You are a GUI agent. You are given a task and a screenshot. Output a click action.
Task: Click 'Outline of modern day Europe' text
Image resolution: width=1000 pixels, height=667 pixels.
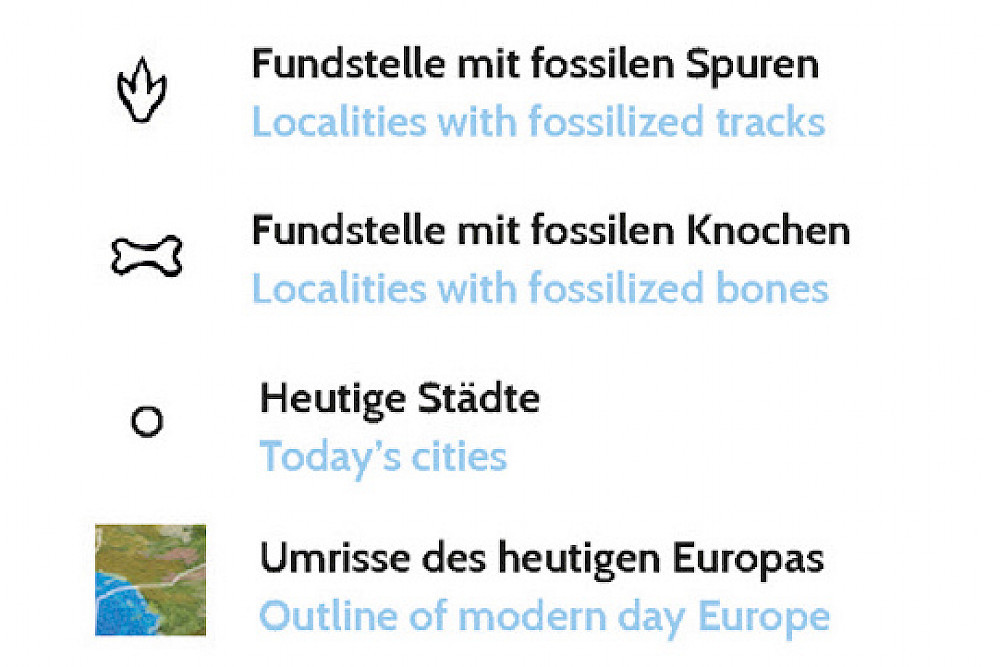545,615
